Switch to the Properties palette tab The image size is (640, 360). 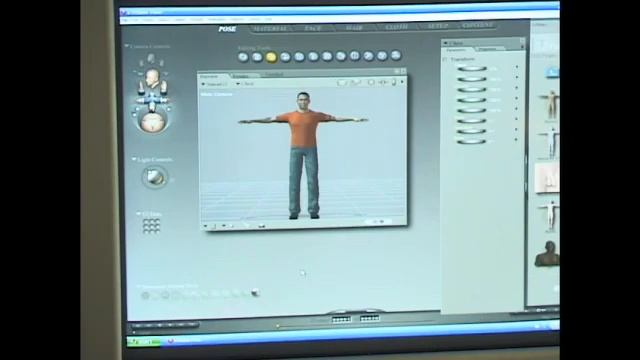tap(487, 49)
